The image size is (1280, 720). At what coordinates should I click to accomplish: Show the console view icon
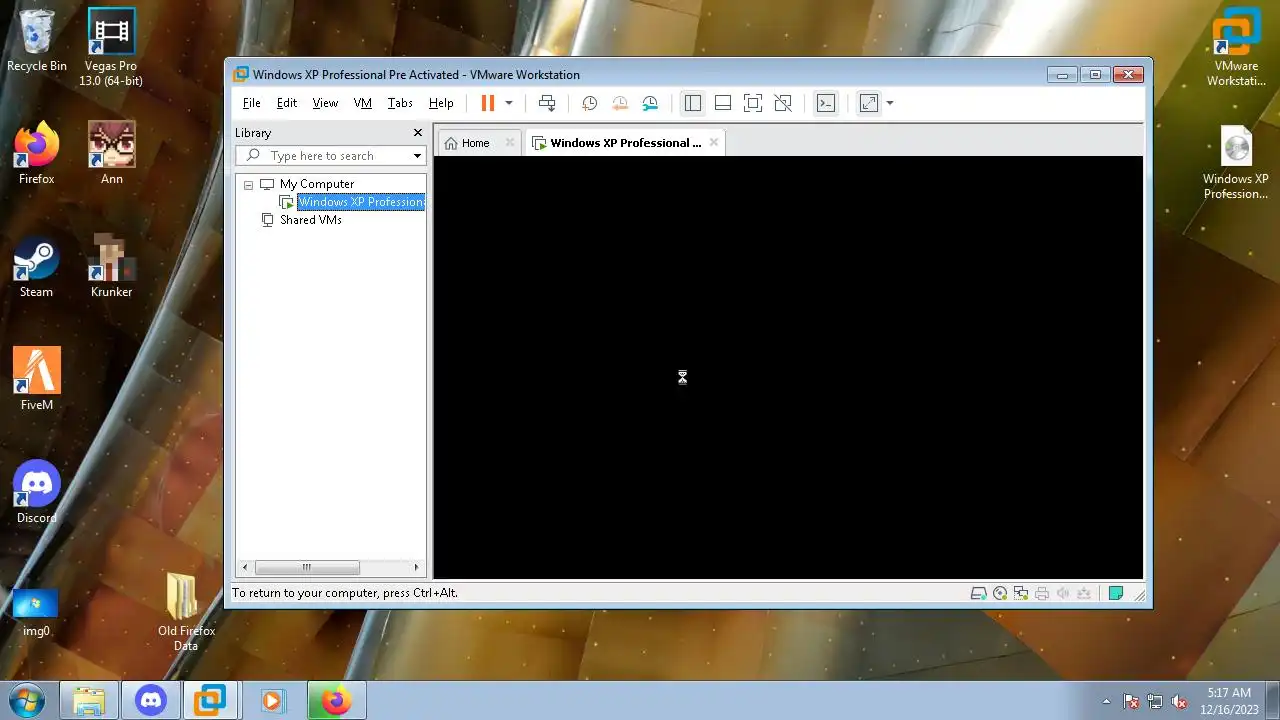(825, 103)
